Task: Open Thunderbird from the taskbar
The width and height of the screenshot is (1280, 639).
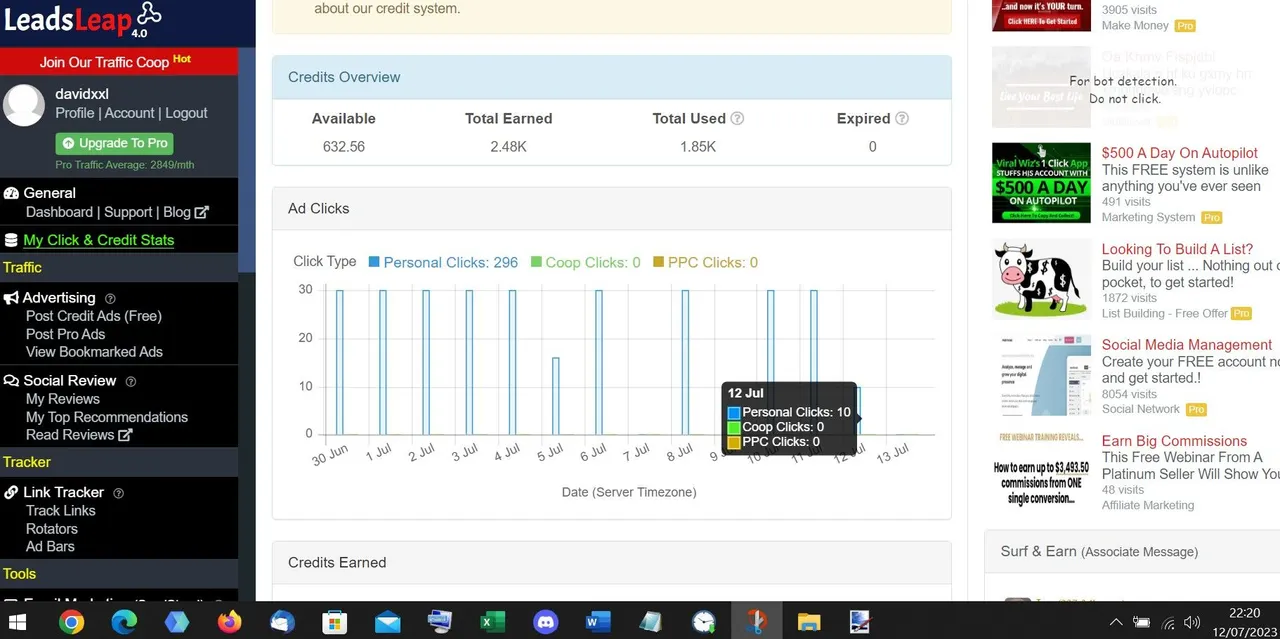Action: tap(282, 622)
